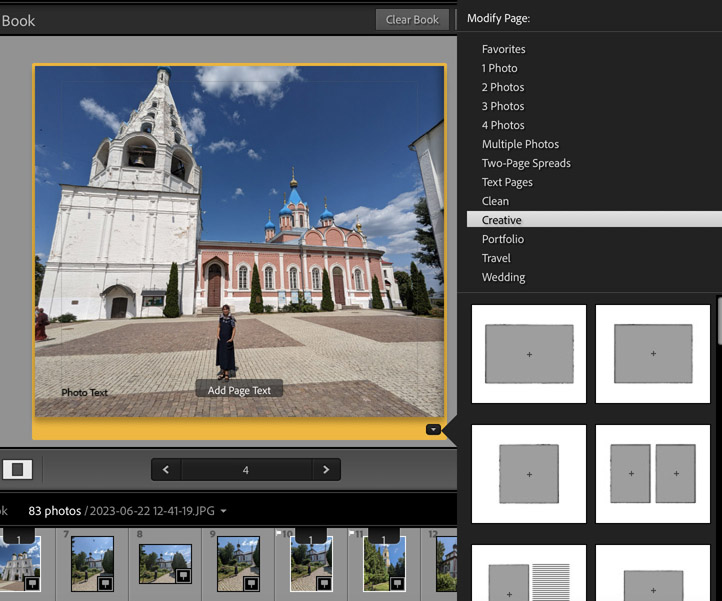Click the Clear Book button
The image size is (722, 601).
coord(412,20)
